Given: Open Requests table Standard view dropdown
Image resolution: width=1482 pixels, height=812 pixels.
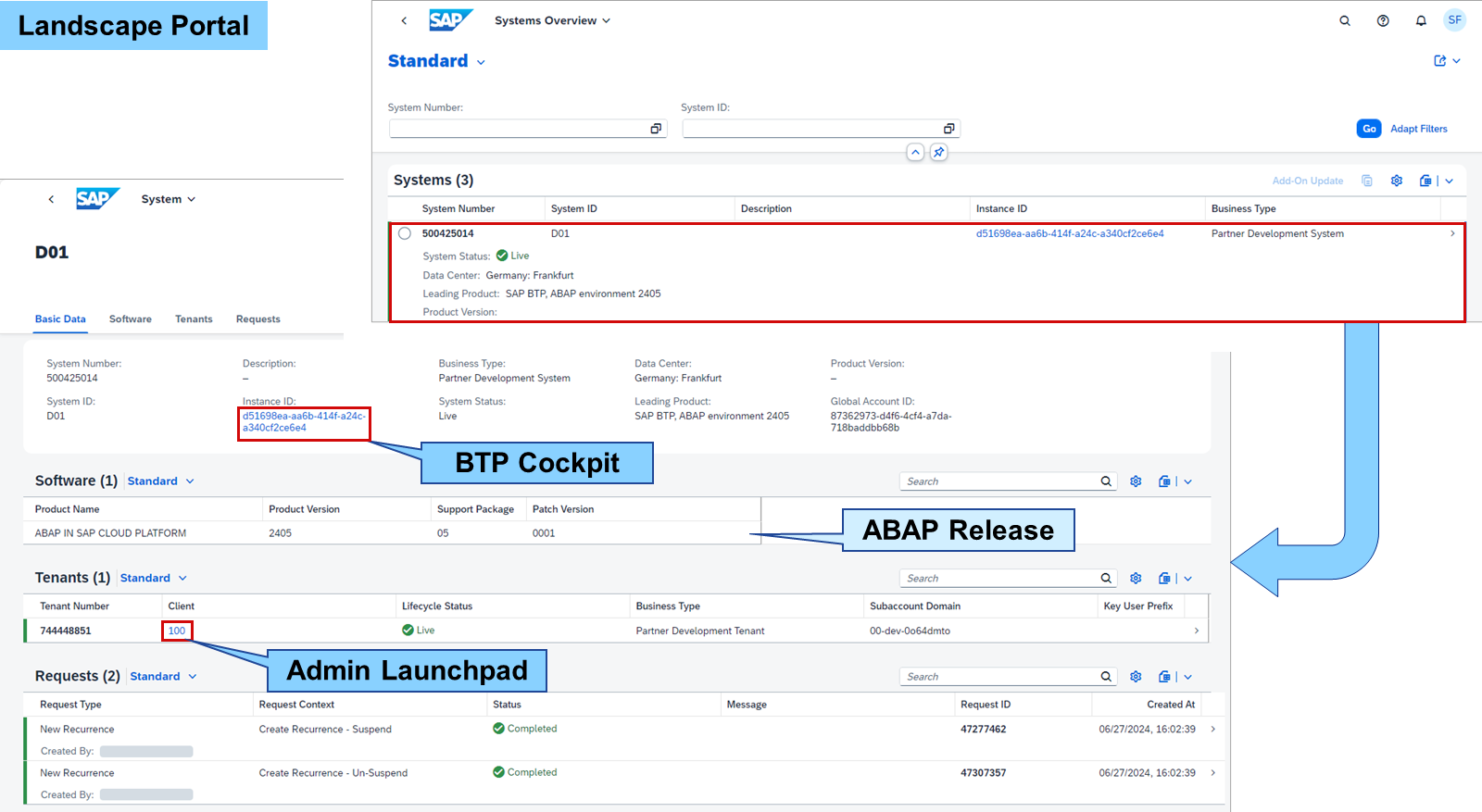Looking at the screenshot, I should (x=193, y=677).
